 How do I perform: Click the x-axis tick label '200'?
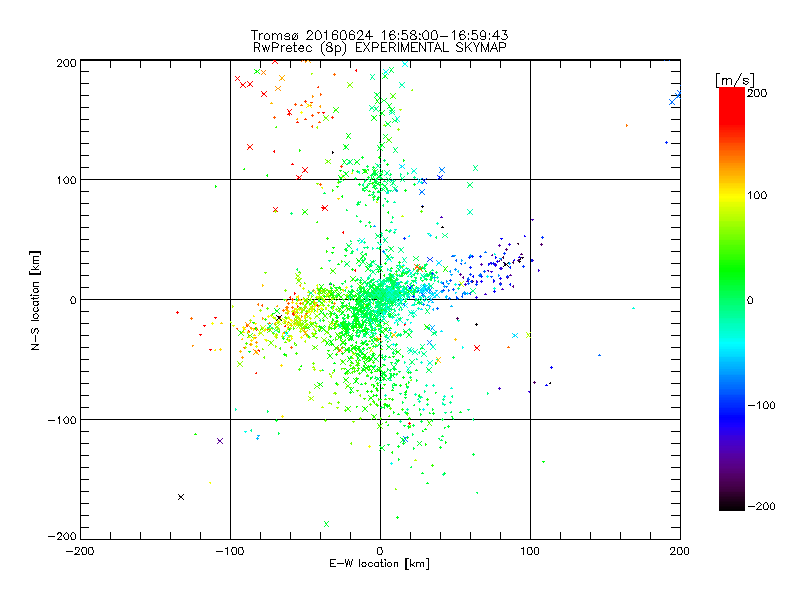click(680, 551)
